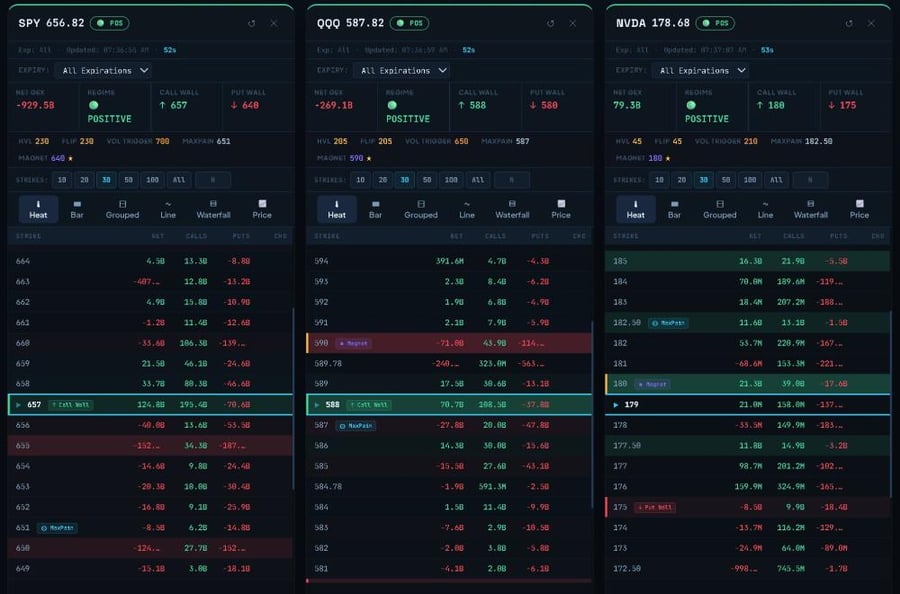Click the NVDA custom strikes N field
This screenshot has height=594, width=900.
pos(810,180)
